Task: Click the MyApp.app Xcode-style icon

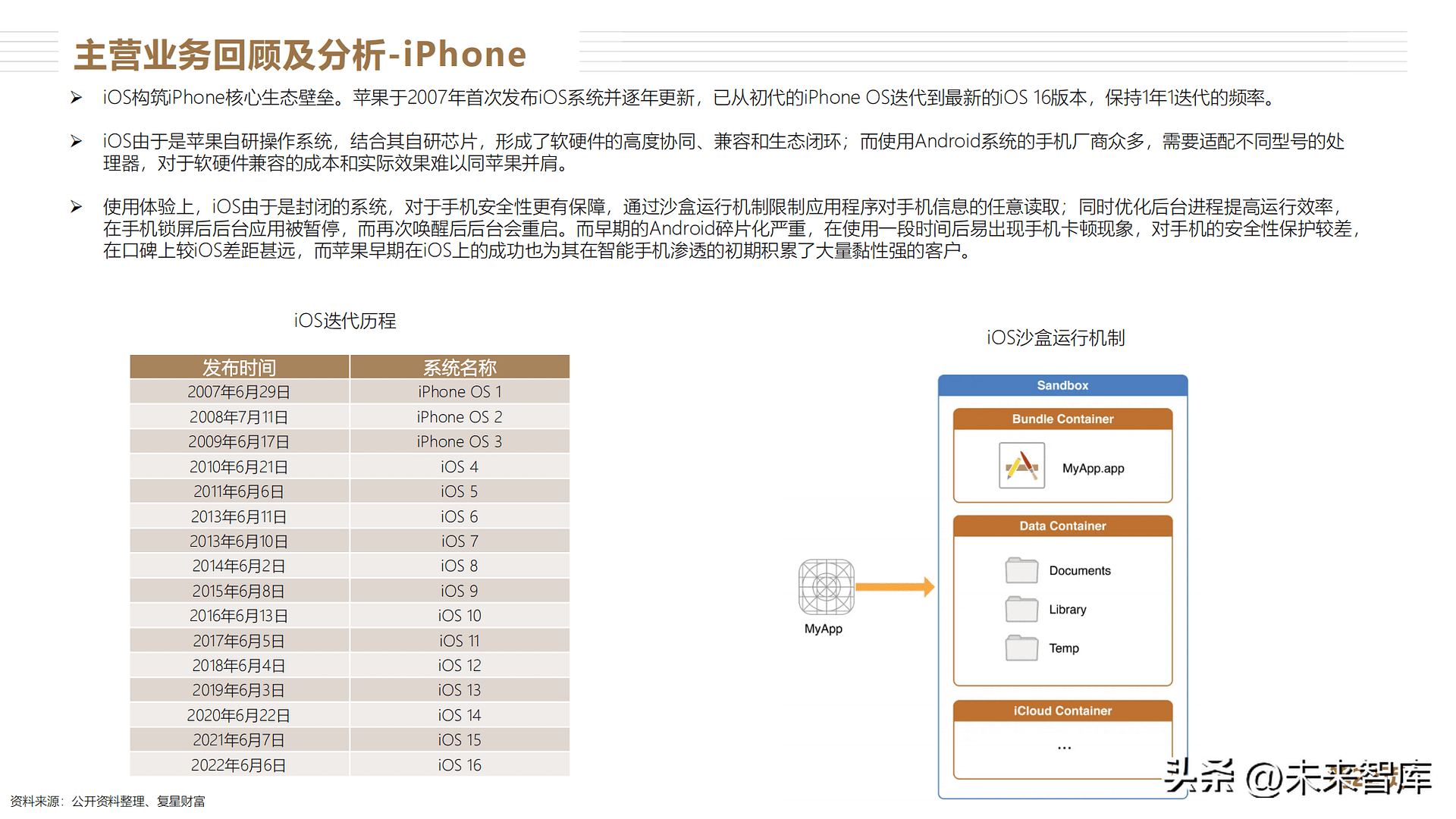Action: click(x=1021, y=466)
